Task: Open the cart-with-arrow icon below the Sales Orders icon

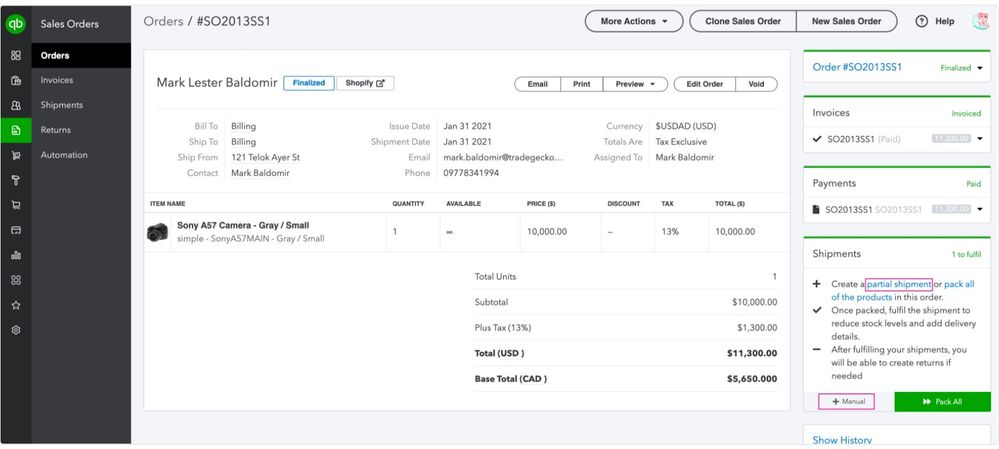Action: [x=16, y=155]
